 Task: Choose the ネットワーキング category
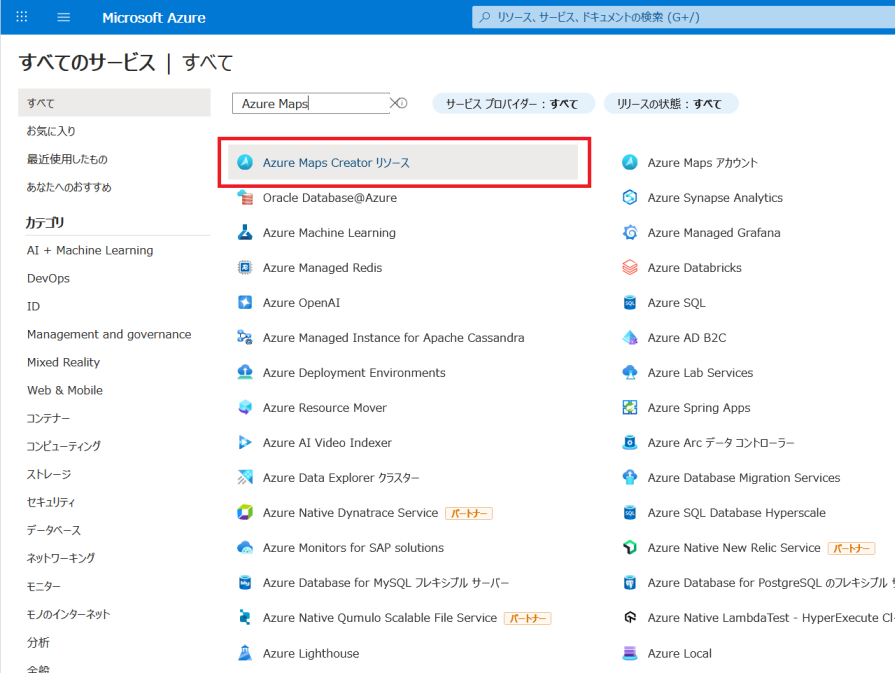point(61,558)
